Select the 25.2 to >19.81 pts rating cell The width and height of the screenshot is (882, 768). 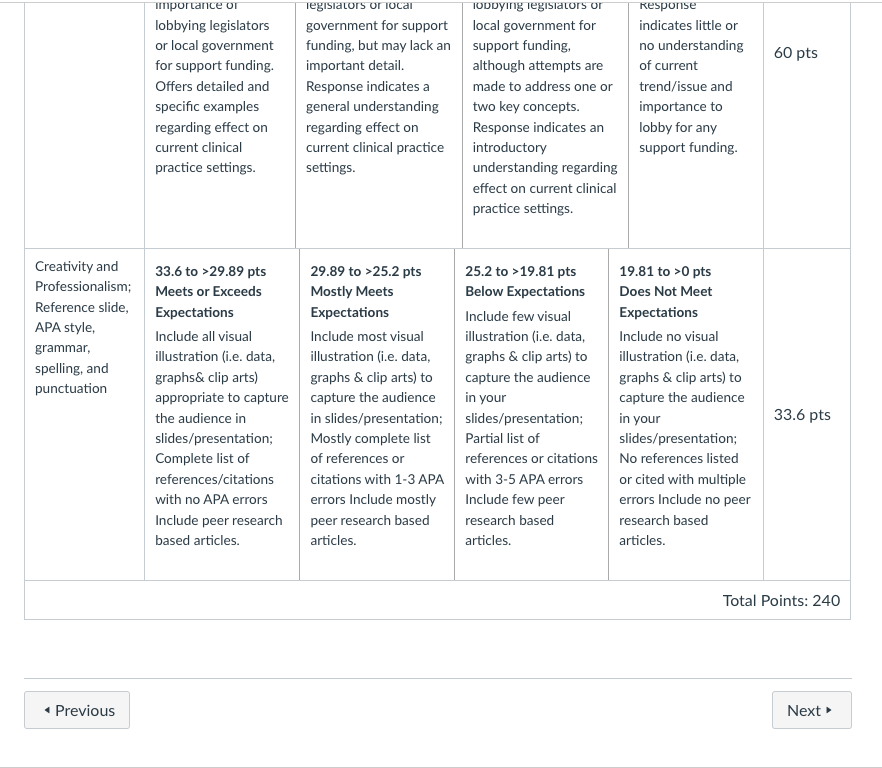tap(532, 414)
